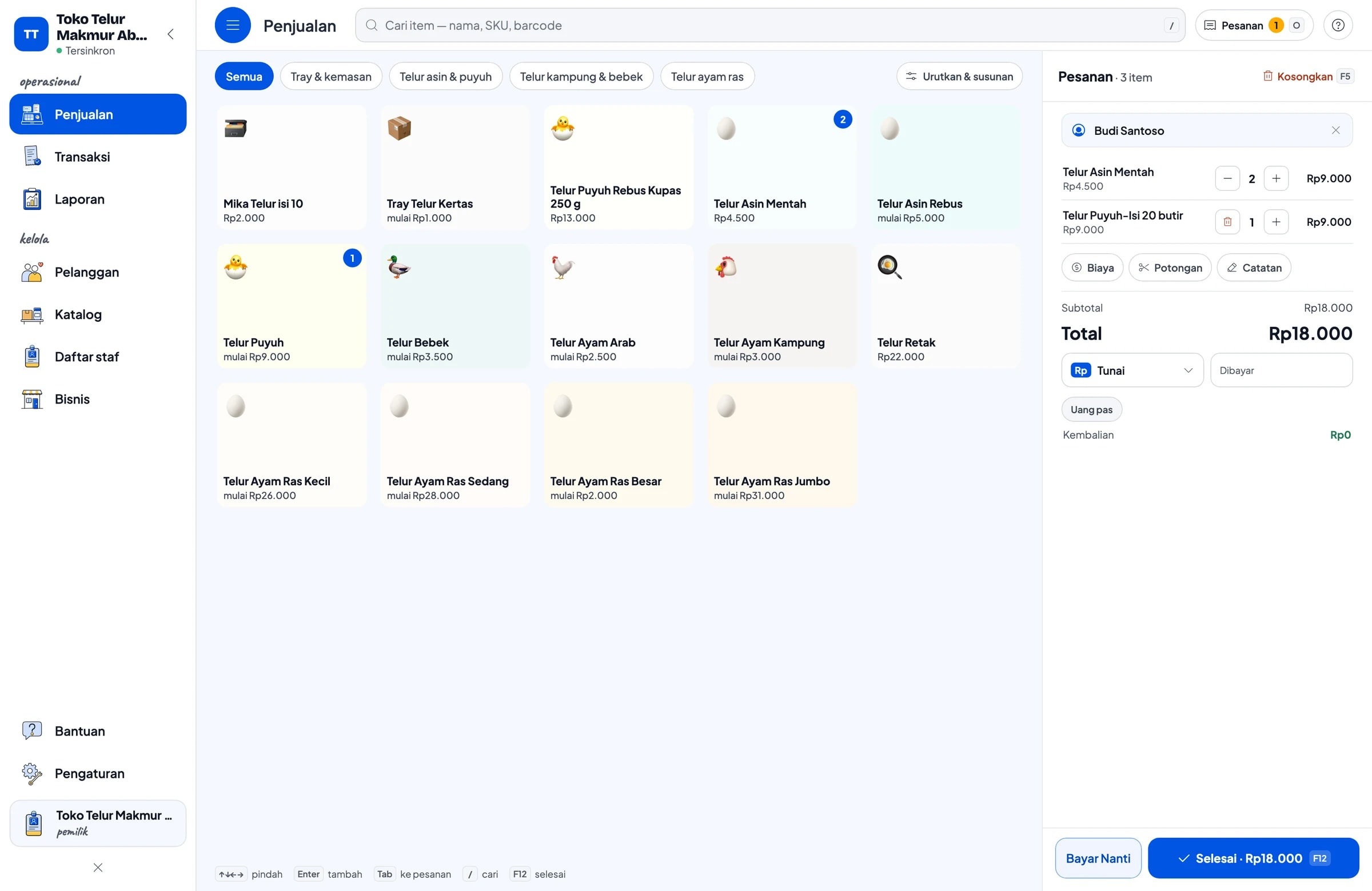
Task: Open Katalog in the sidebar
Action: [98, 315]
